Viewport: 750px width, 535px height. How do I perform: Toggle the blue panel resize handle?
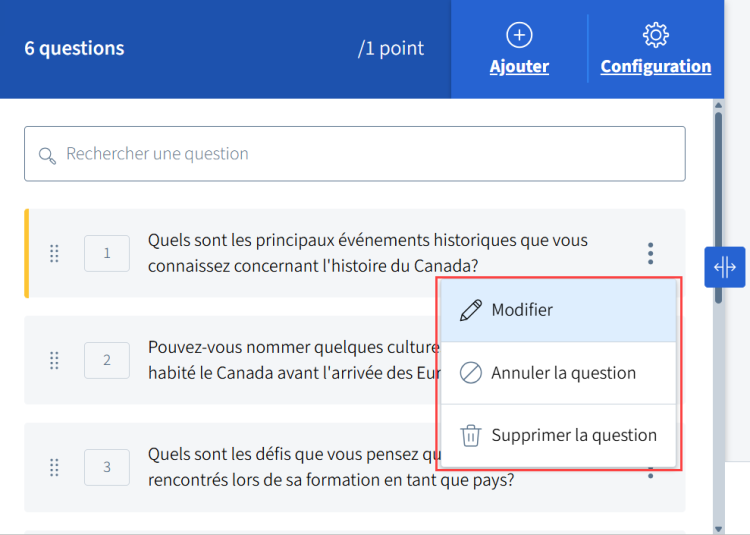click(x=725, y=267)
